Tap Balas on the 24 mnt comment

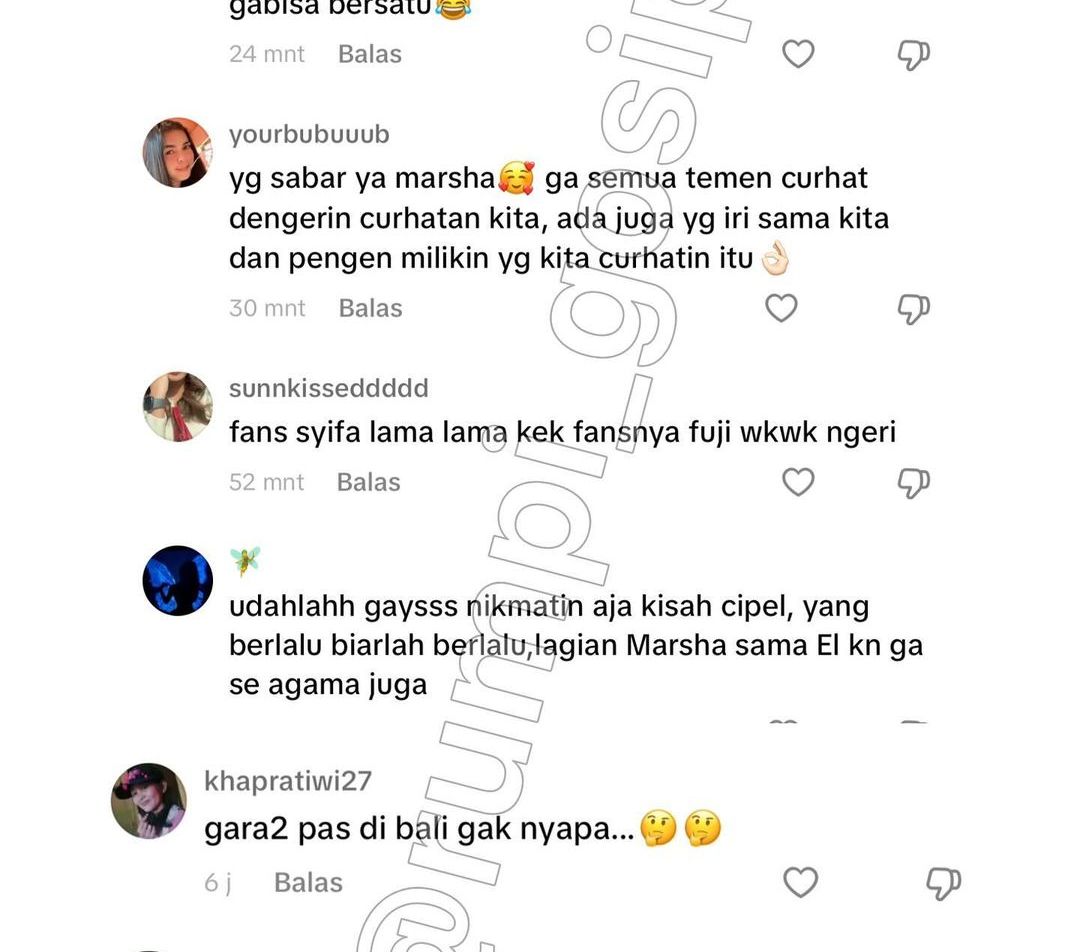point(370,54)
